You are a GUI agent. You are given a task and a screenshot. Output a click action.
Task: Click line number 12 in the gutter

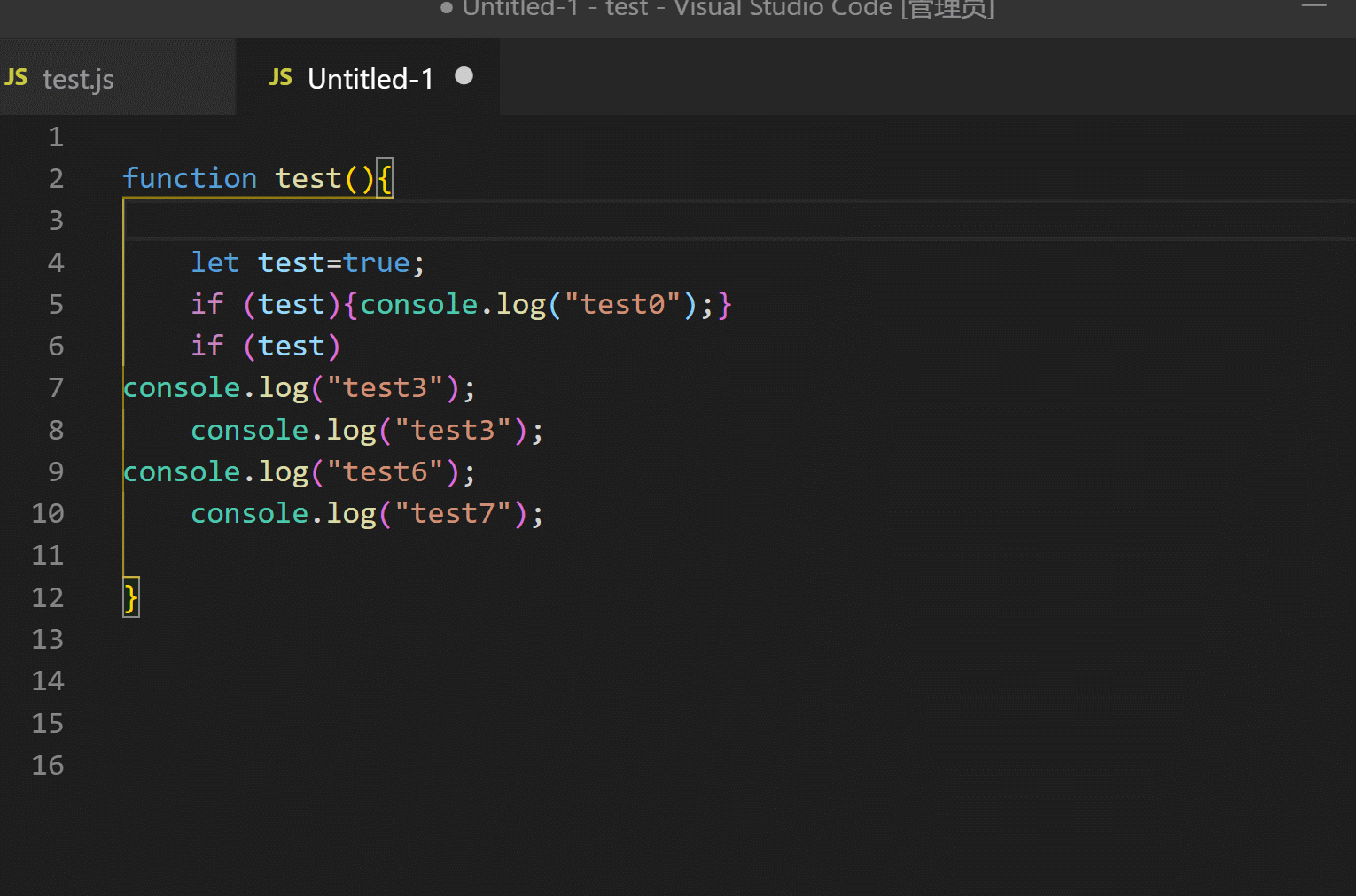tap(47, 597)
